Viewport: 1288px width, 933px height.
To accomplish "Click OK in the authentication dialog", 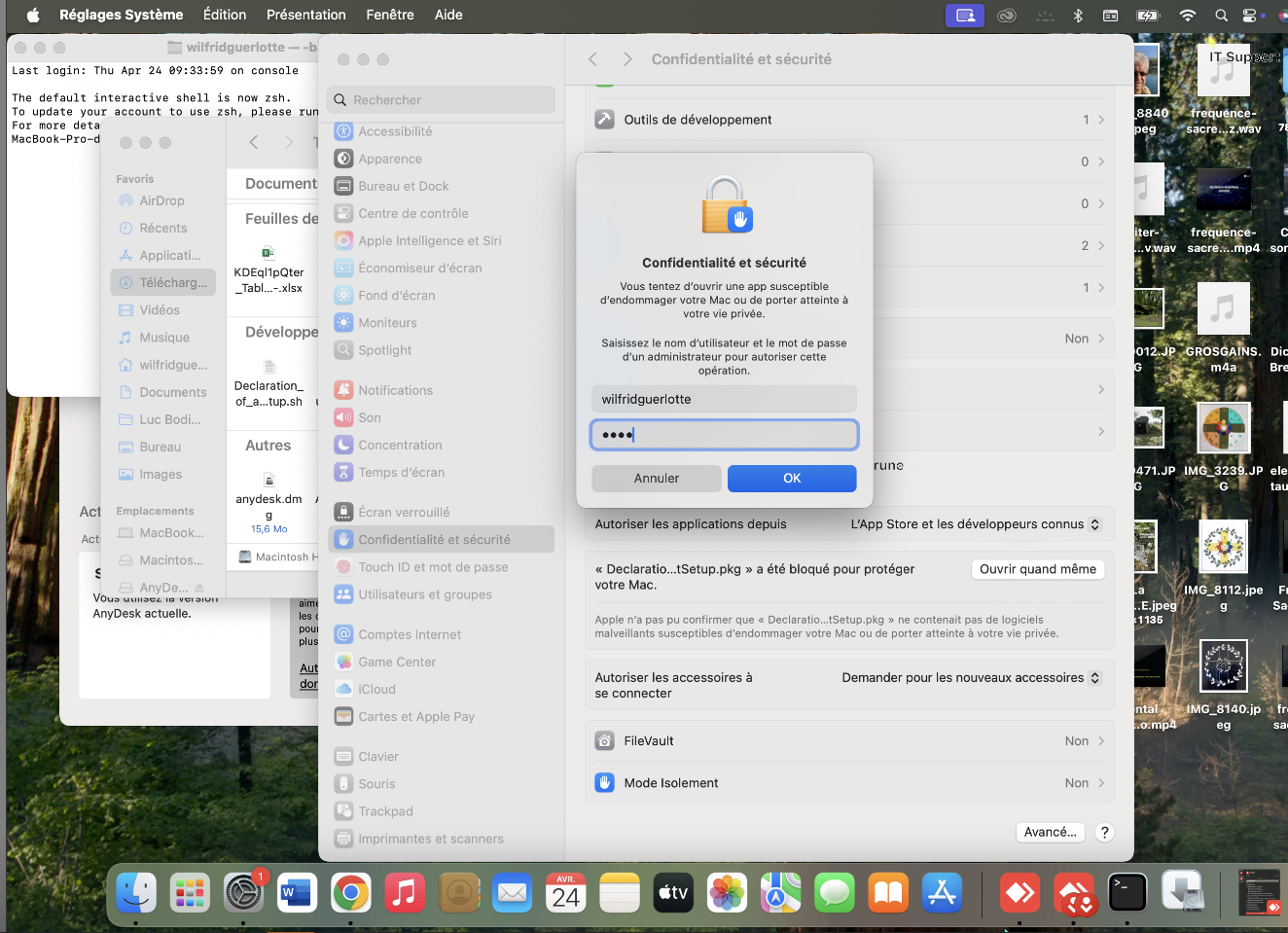I will tap(792, 478).
